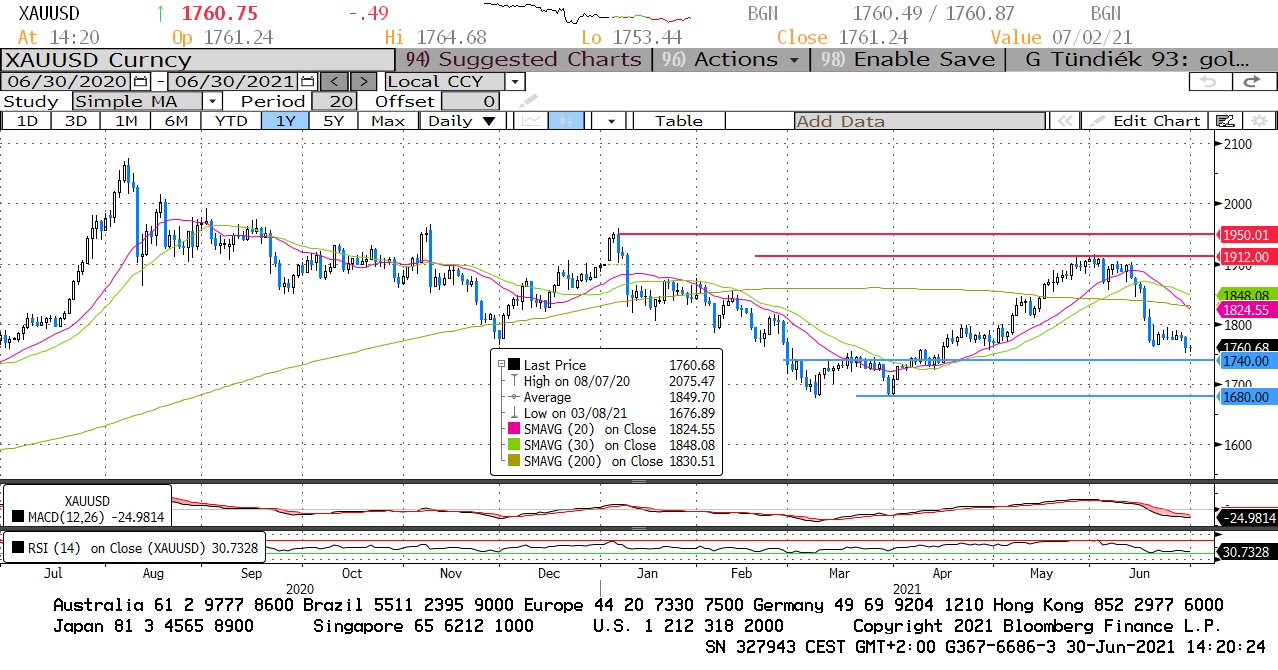This screenshot has width=1278, height=670.
Task: Click the Last Price black color swatch
Action: 514,365
